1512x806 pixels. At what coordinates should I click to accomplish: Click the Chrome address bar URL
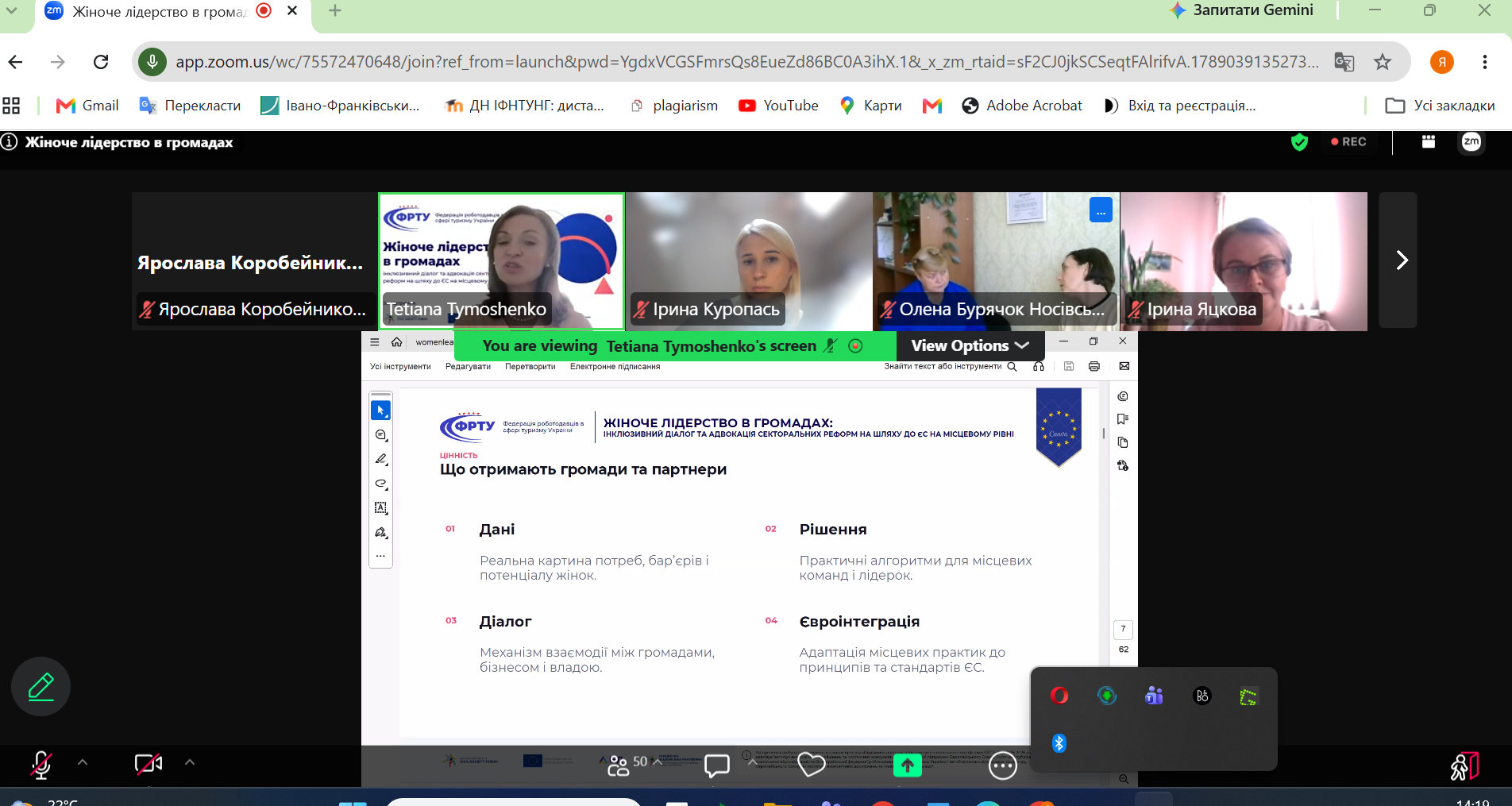tap(746, 62)
